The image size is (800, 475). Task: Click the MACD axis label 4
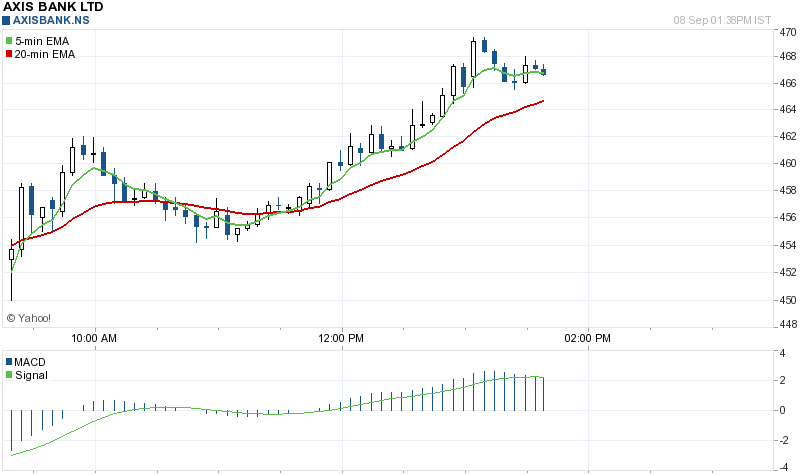783,353
